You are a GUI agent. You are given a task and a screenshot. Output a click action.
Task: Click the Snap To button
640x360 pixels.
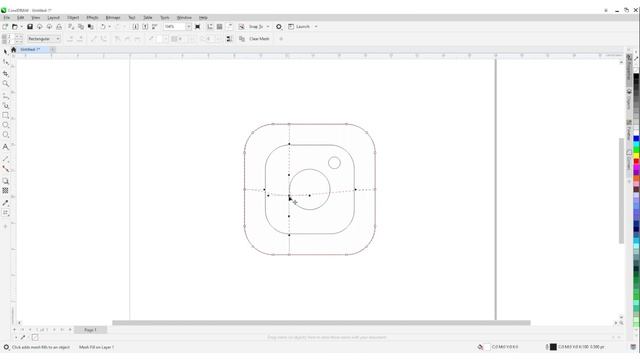tap(256, 27)
